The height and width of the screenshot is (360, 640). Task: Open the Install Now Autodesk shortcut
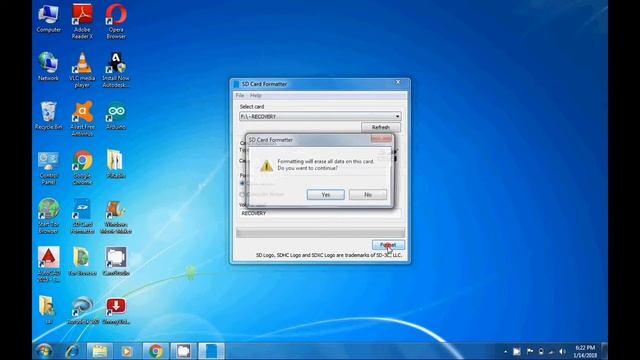coord(116,70)
